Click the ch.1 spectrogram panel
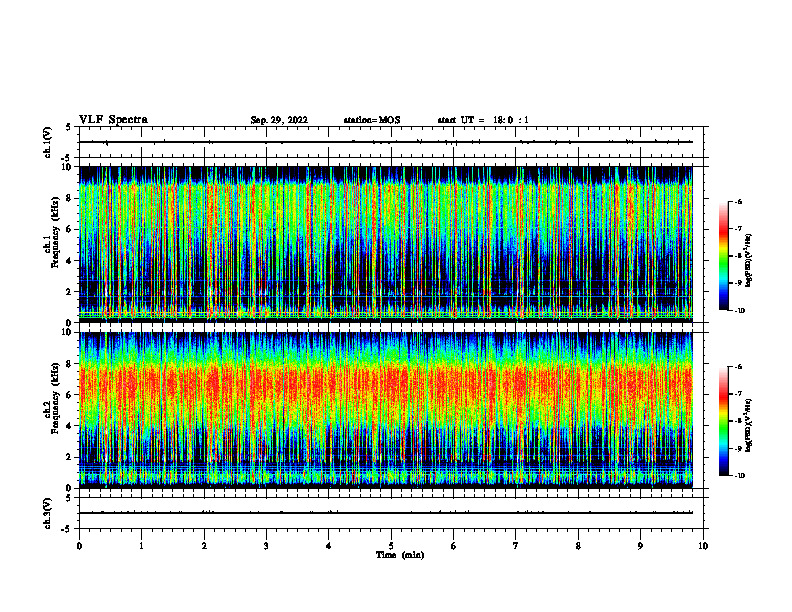This screenshot has width=792, height=612. (386, 244)
